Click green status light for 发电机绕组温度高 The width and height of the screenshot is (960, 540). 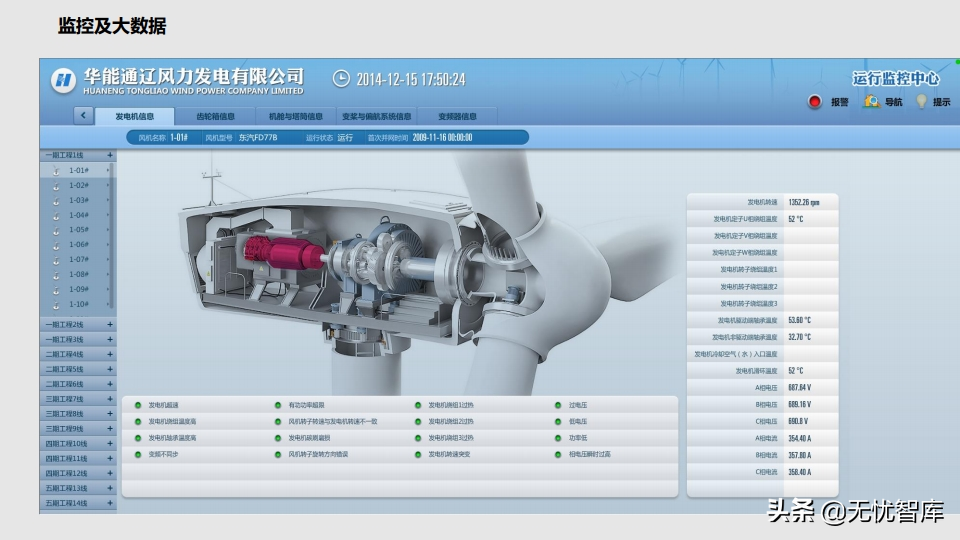[138, 422]
